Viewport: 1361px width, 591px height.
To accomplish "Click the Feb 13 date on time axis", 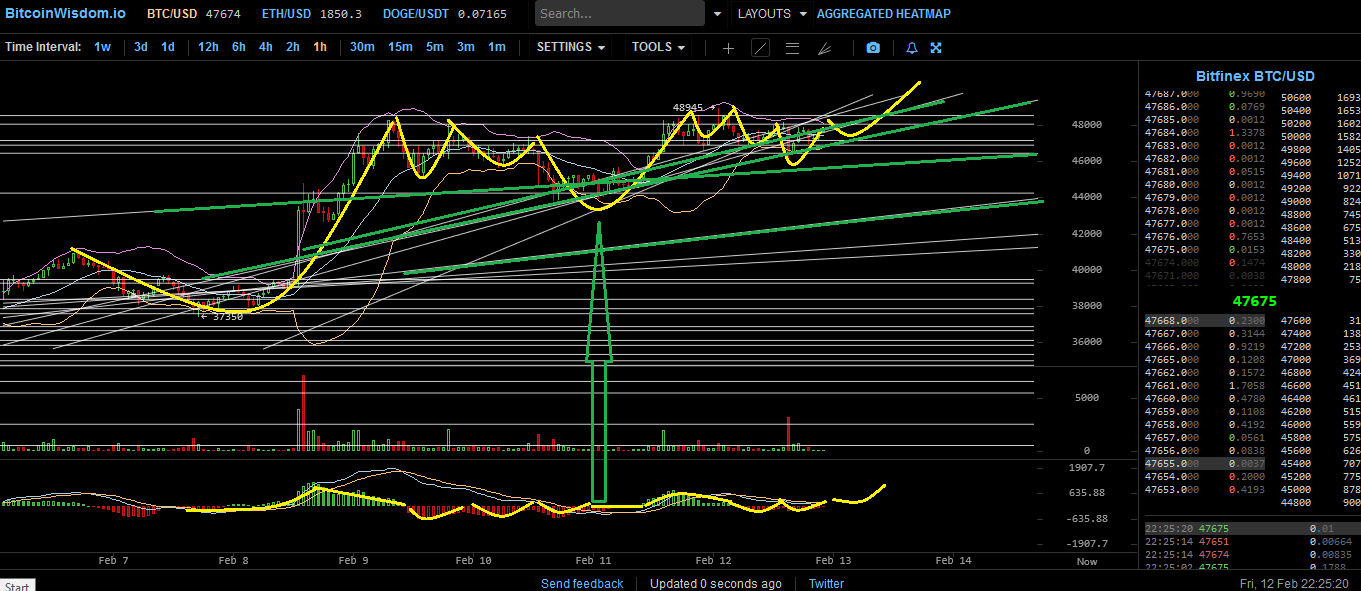I will tap(832, 561).
